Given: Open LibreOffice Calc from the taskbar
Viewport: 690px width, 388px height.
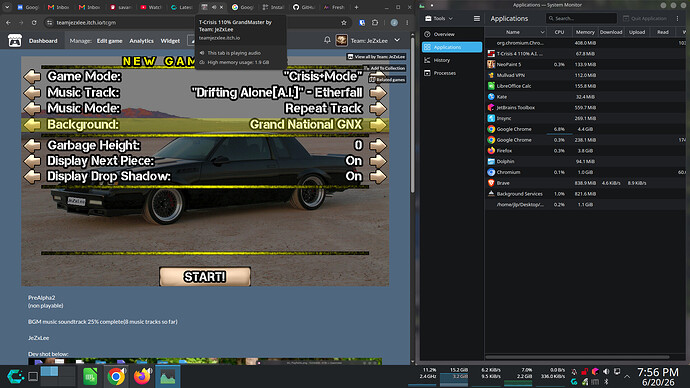Looking at the screenshot, I should (90, 377).
